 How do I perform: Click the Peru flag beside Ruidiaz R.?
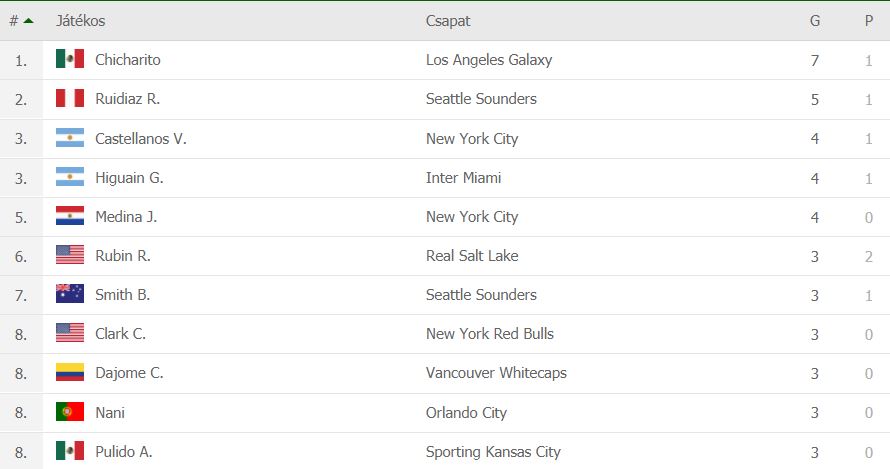(70, 98)
